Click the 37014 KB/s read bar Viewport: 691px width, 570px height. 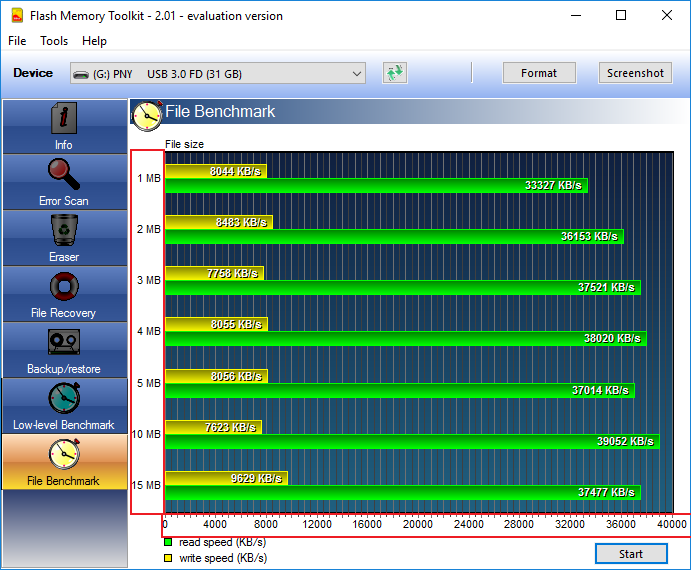(400, 390)
